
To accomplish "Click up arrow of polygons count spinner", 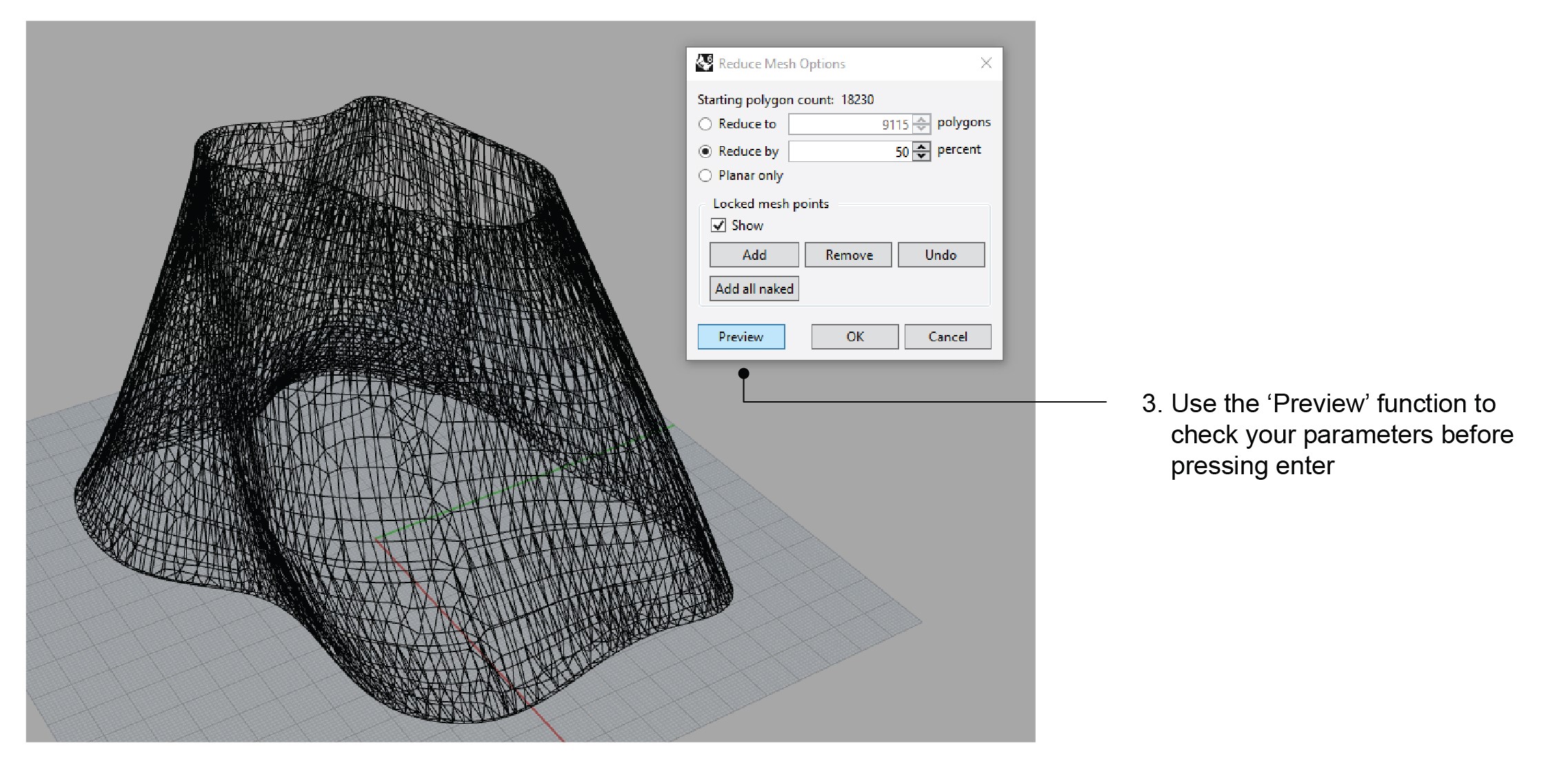I will pyautogui.click(x=921, y=120).
